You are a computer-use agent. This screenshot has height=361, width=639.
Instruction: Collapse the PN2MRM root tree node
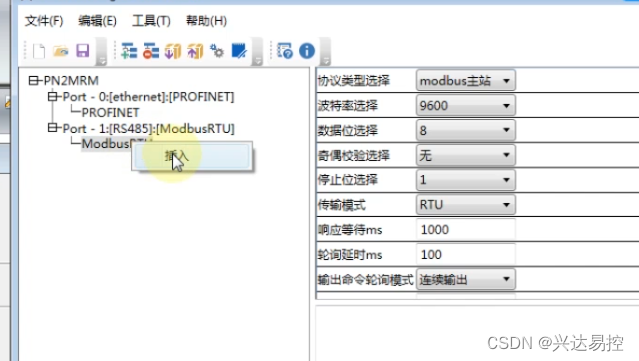33,80
